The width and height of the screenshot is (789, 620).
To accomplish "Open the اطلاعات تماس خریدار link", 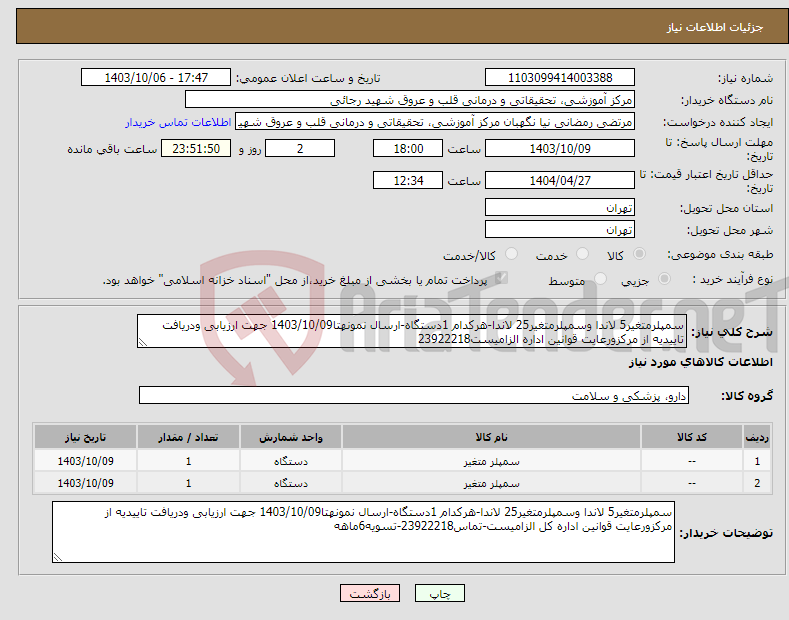I will [178, 122].
